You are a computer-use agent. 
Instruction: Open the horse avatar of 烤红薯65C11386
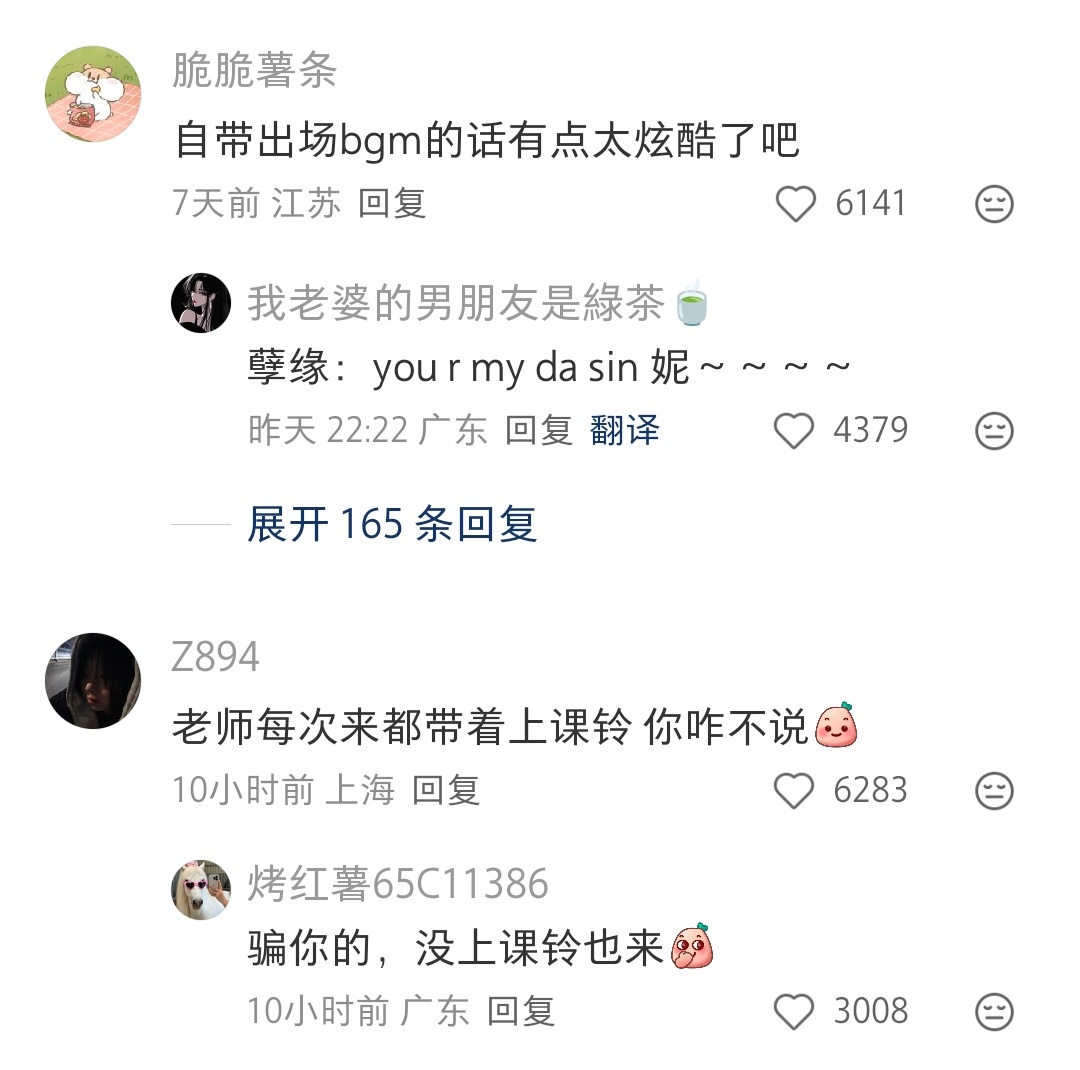(x=201, y=889)
